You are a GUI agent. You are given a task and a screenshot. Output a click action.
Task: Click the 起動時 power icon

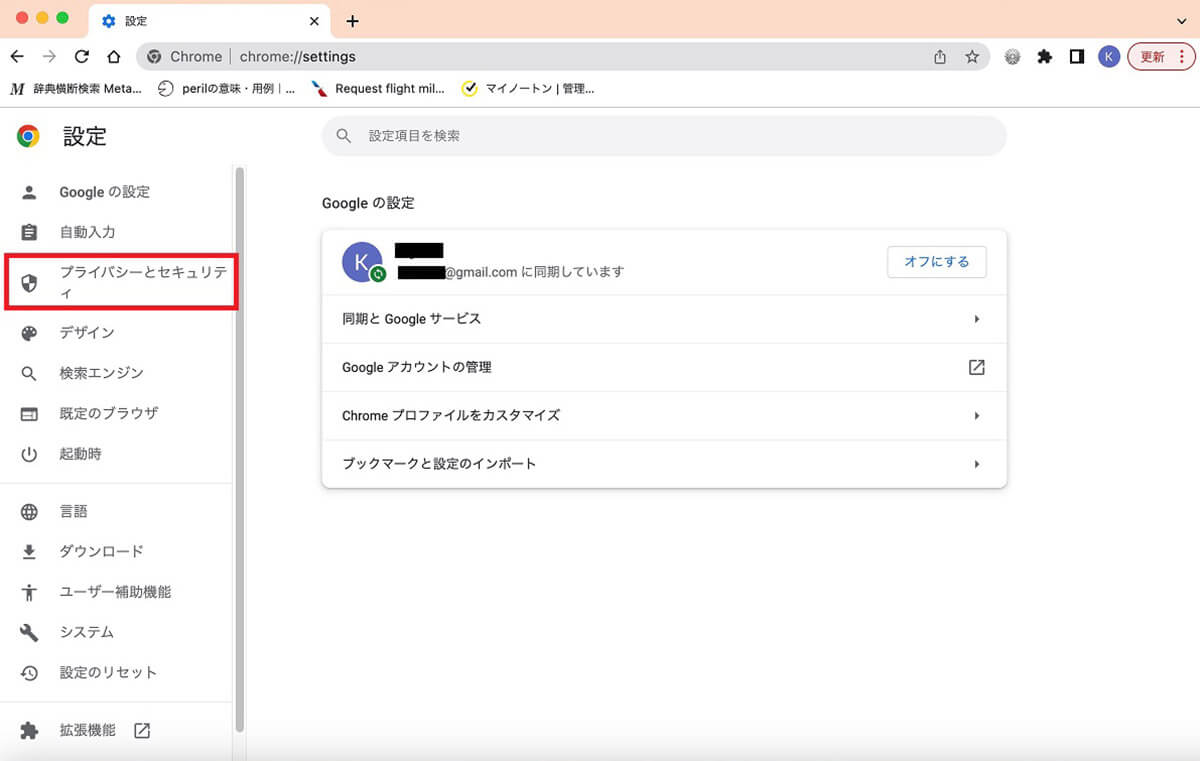[x=29, y=454]
